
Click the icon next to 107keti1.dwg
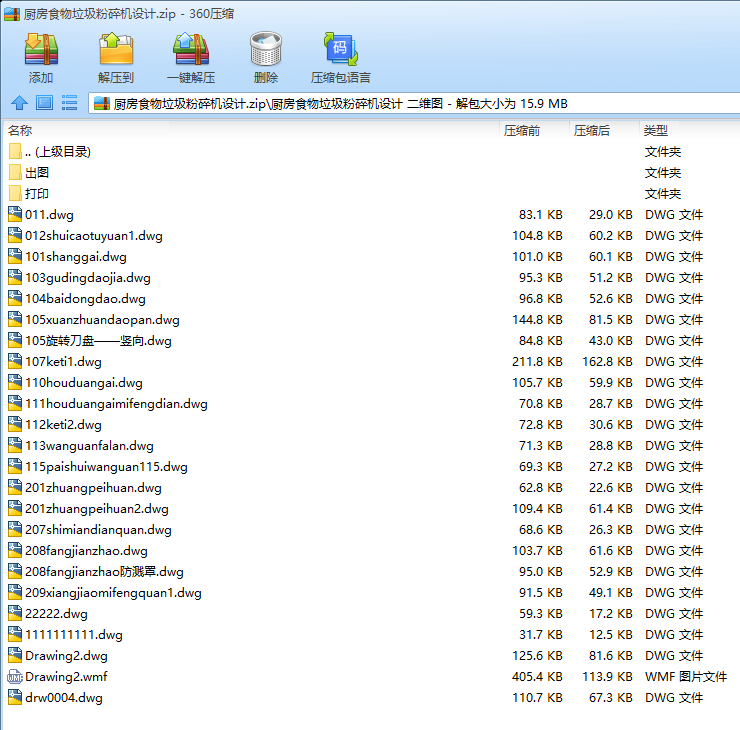pos(15,361)
